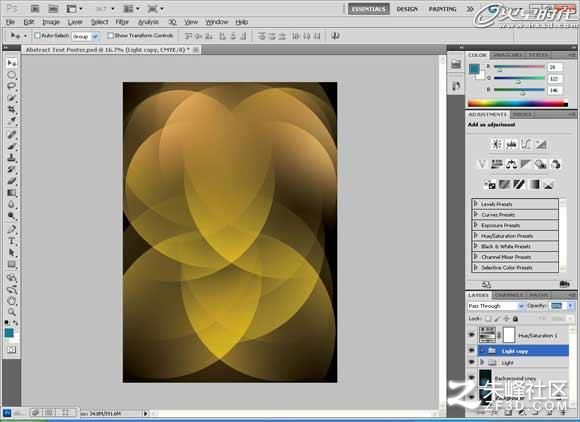Switch to the Channels tab
This screenshot has width=580, height=422.
(509, 295)
